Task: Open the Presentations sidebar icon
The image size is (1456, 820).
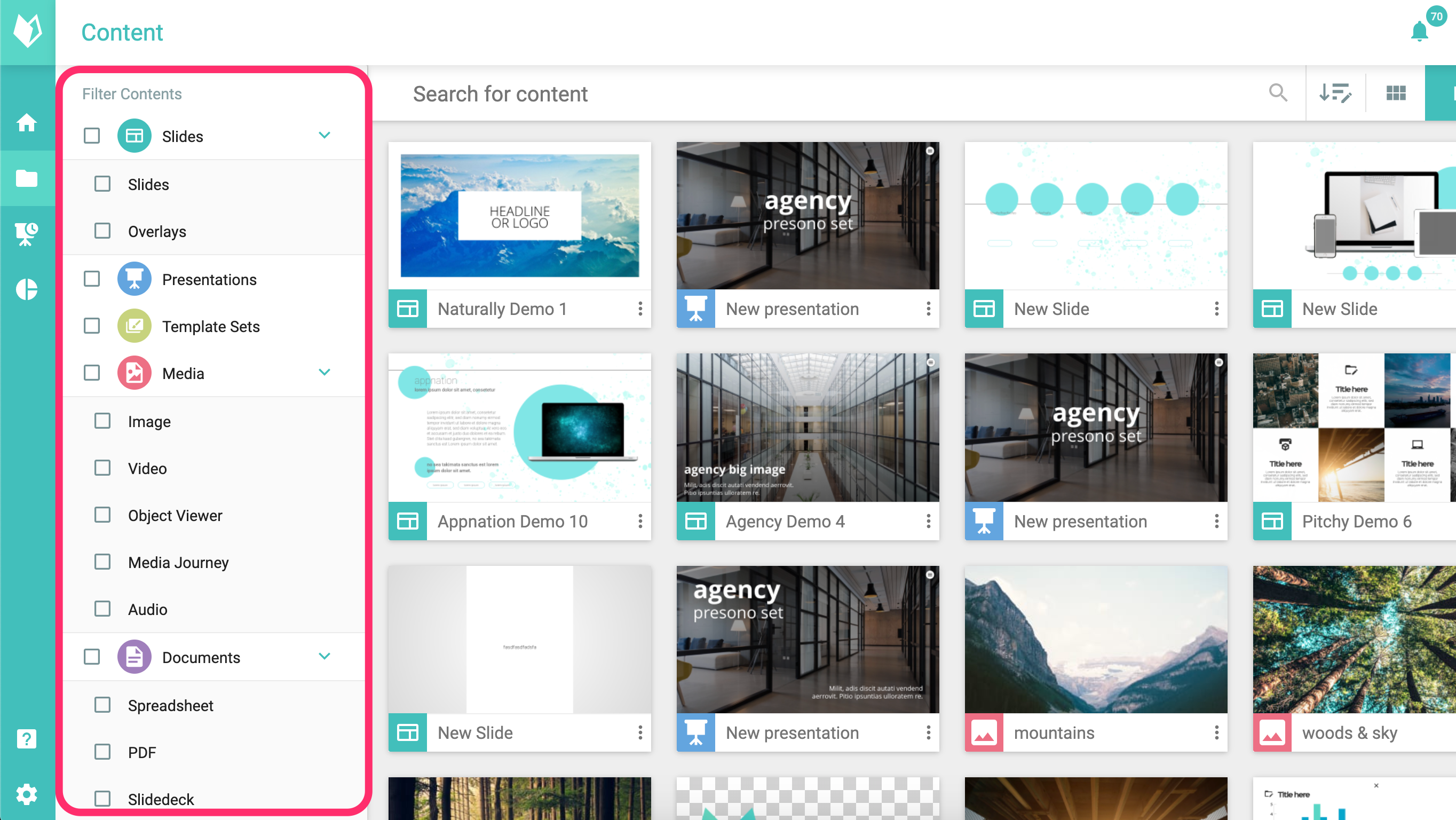Action: 27,233
